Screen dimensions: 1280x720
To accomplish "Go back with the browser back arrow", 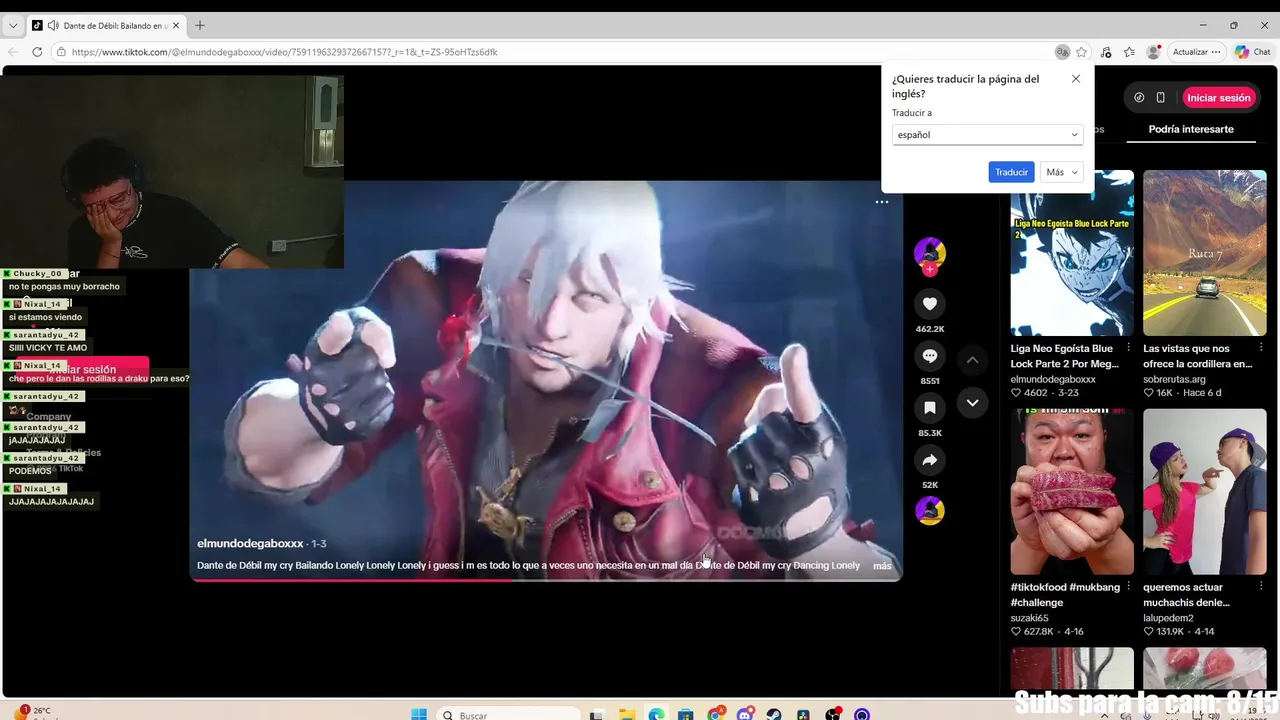I will (x=13, y=52).
